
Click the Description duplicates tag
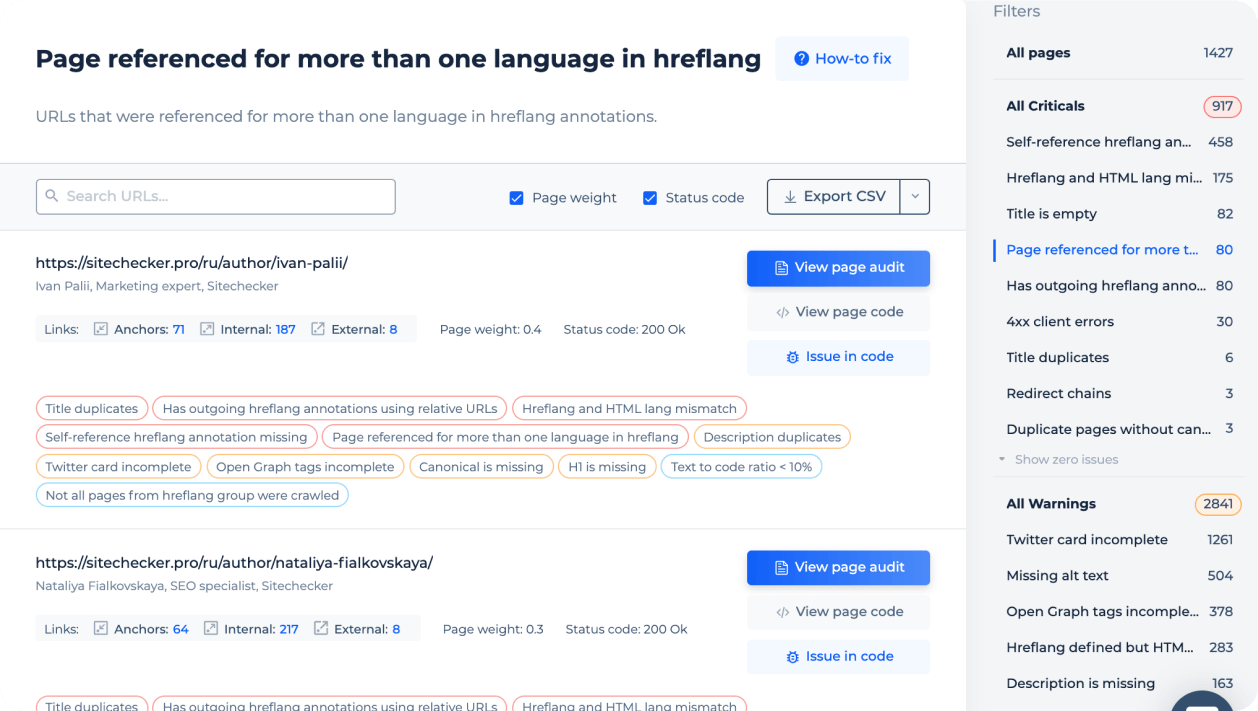pos(772,437)
